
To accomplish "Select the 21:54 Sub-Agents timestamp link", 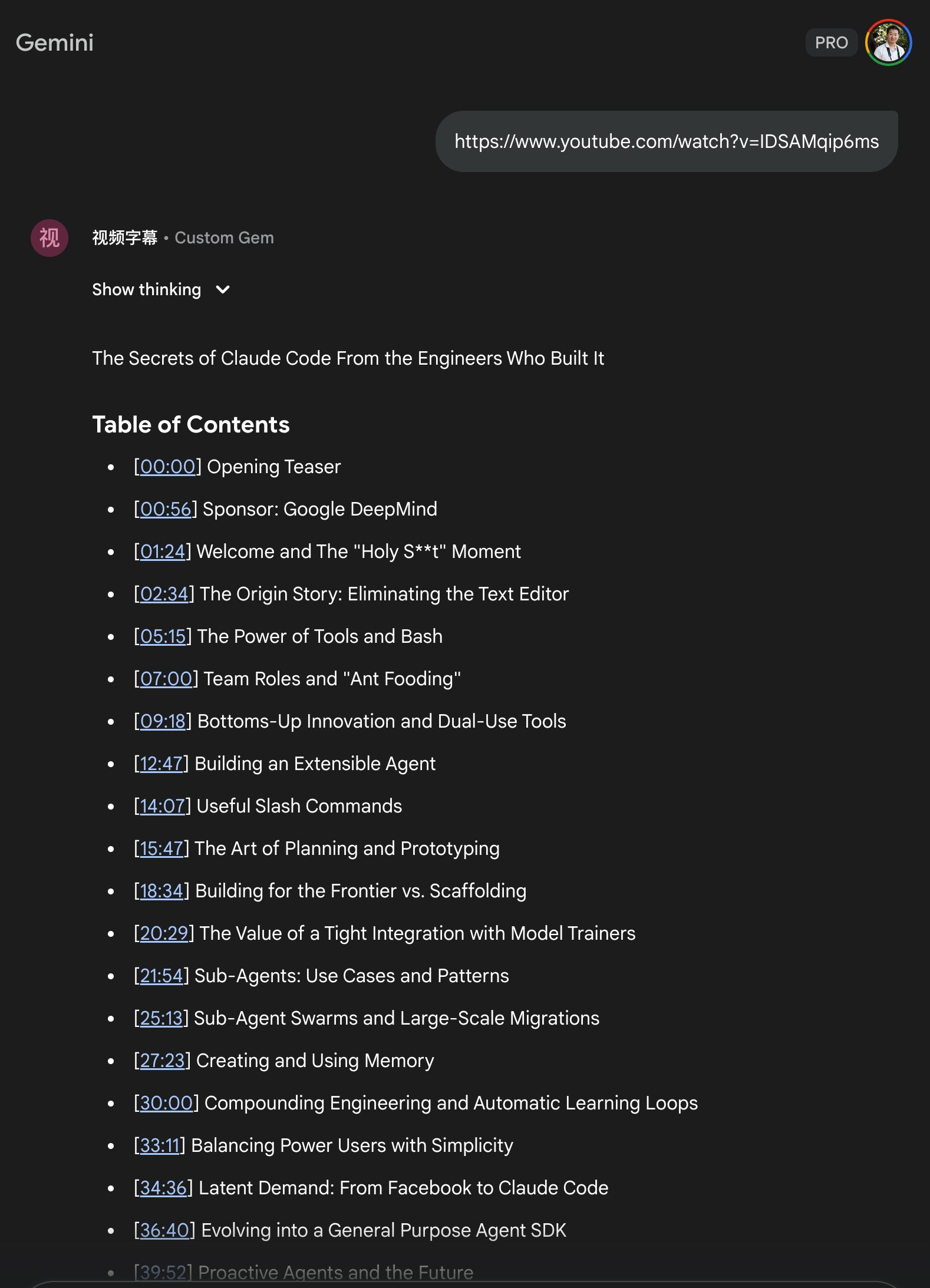I will pyautogui.click(x=161, y=976).
